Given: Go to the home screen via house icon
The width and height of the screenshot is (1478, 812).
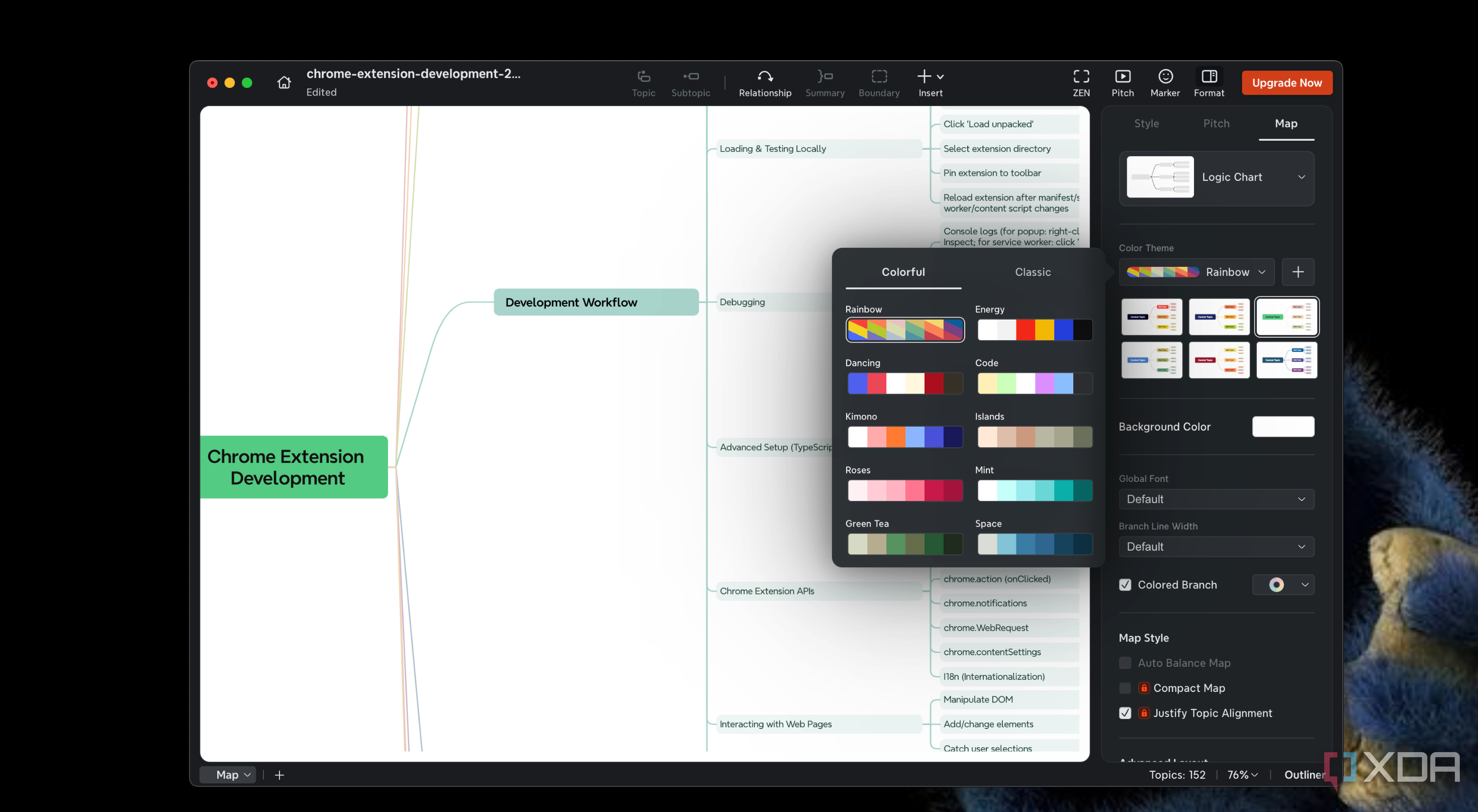Looking at the screenshot, I should pyautogui.click(x=284, y=82).
